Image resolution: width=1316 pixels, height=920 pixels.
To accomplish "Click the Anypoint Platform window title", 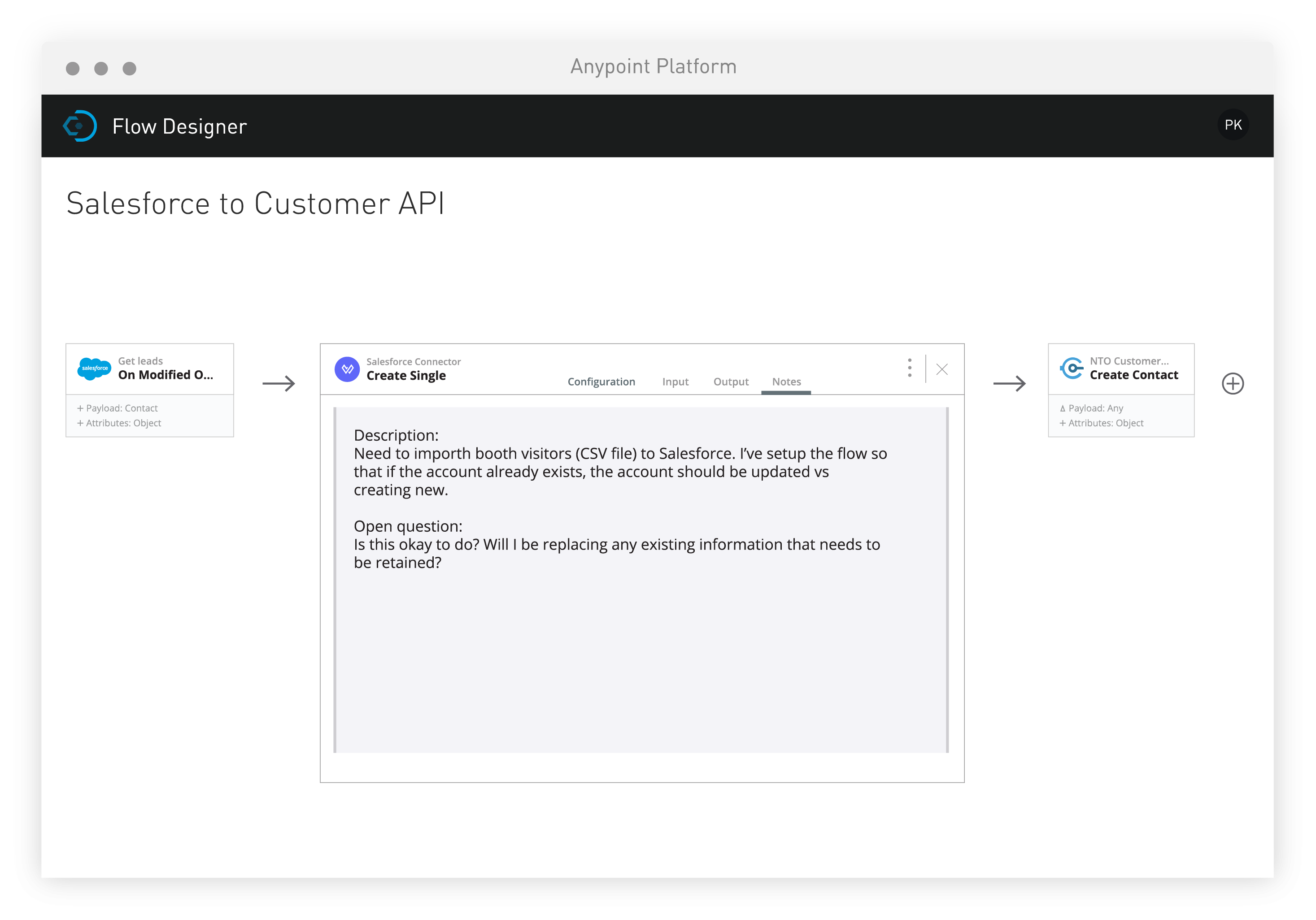I will (654, 66).
